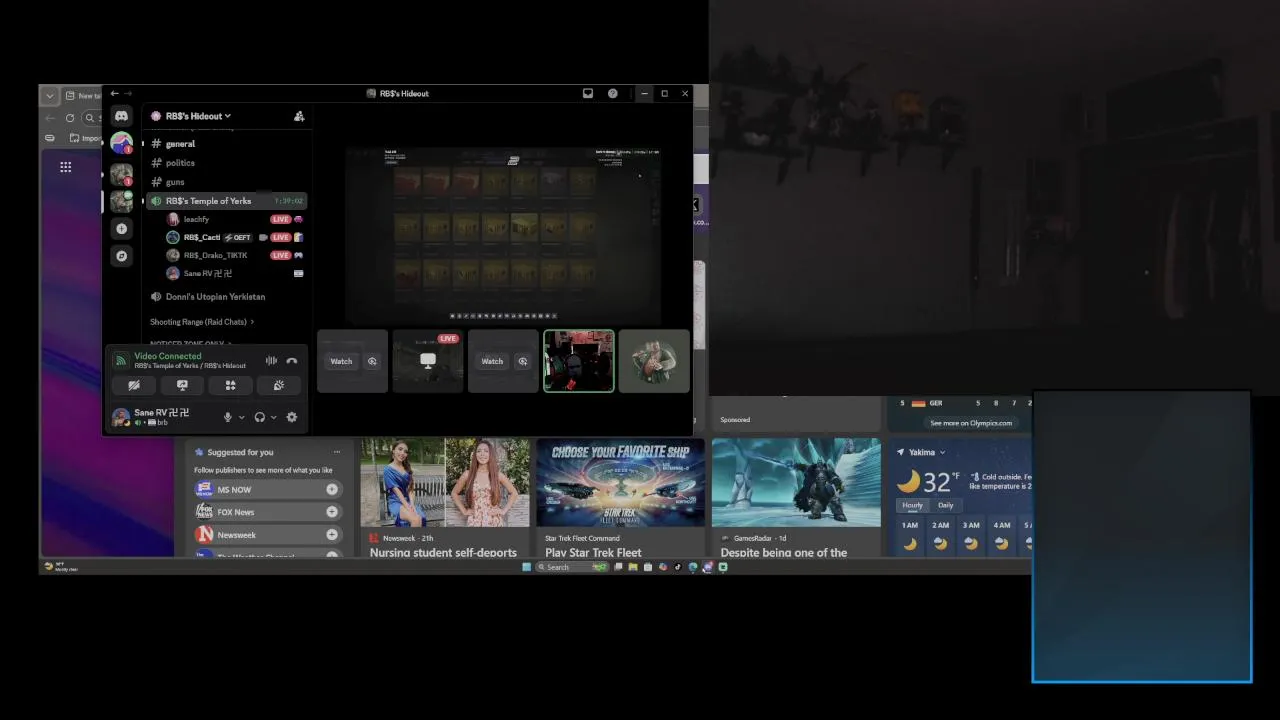This screenshot has width=1280, height=720.
Task: Select user leachfy in voice channel
Action: [196, 219]
